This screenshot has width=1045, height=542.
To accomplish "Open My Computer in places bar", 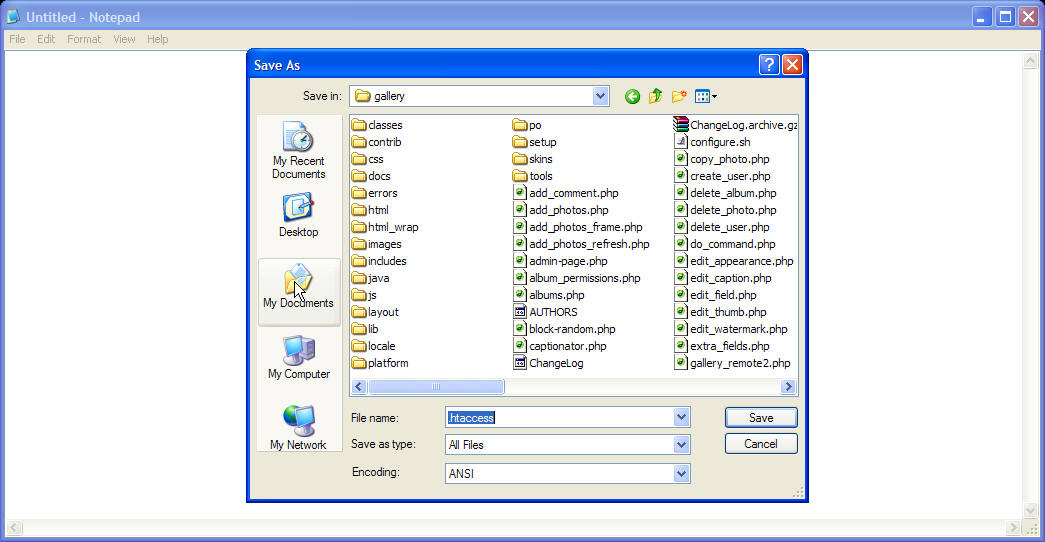I will 298,357.
